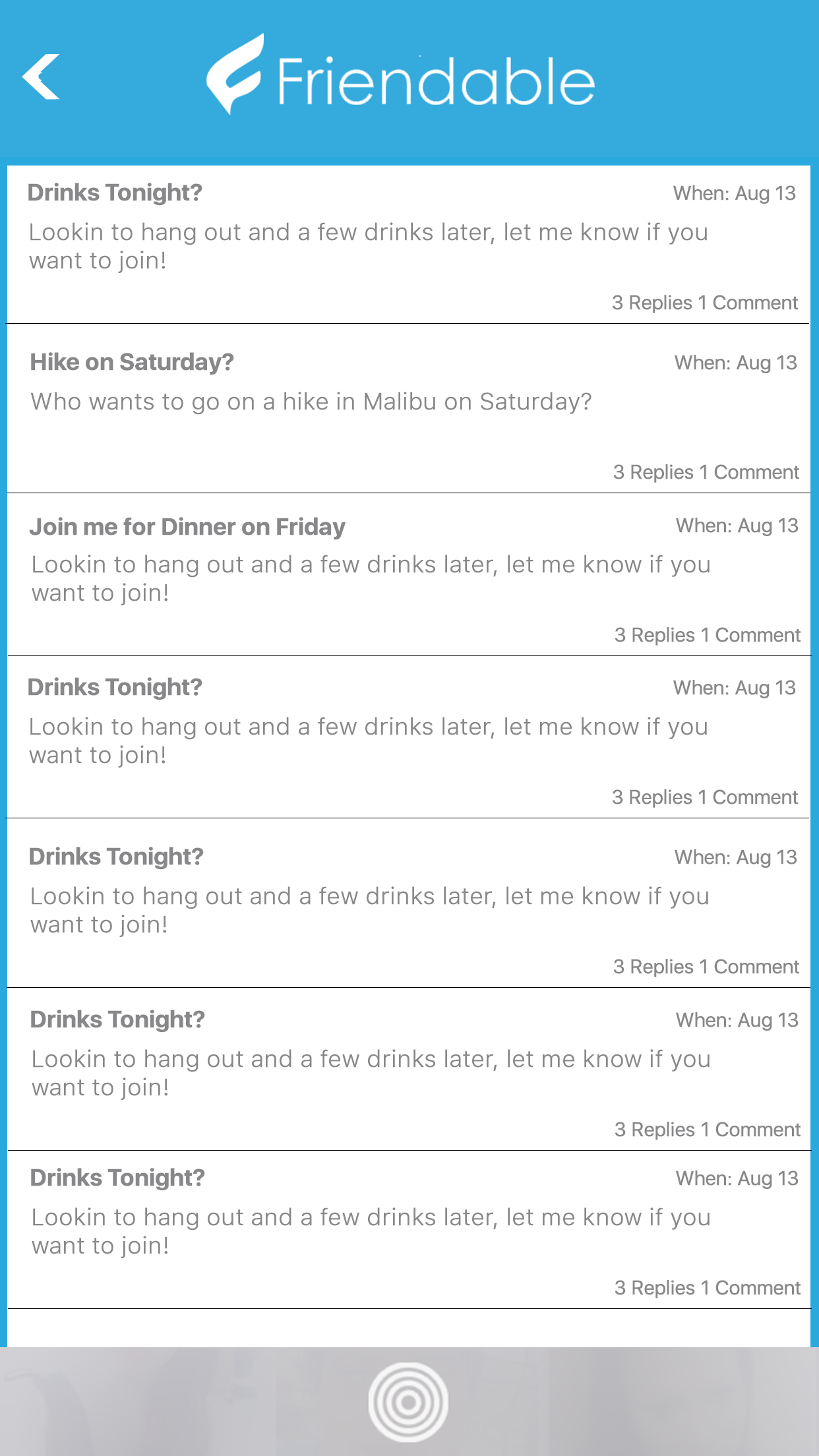Image resolution: width=819 pixels, height=1456 pixels.
Task: Click the Dinner on Friday post's When date
Action: click(x=737, y=526)
